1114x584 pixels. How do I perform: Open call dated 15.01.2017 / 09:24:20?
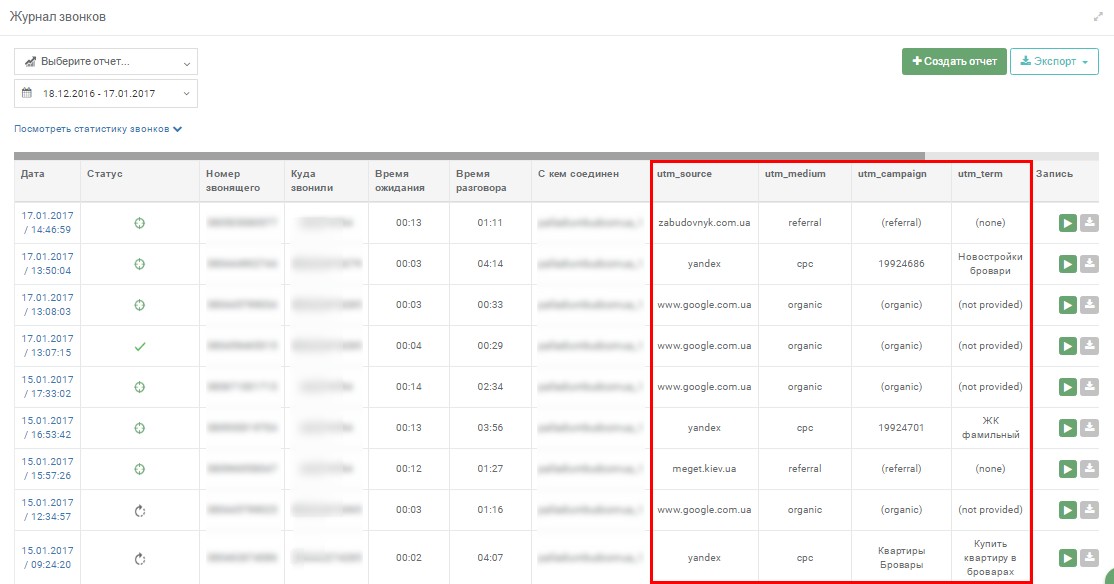pos(47,558)
